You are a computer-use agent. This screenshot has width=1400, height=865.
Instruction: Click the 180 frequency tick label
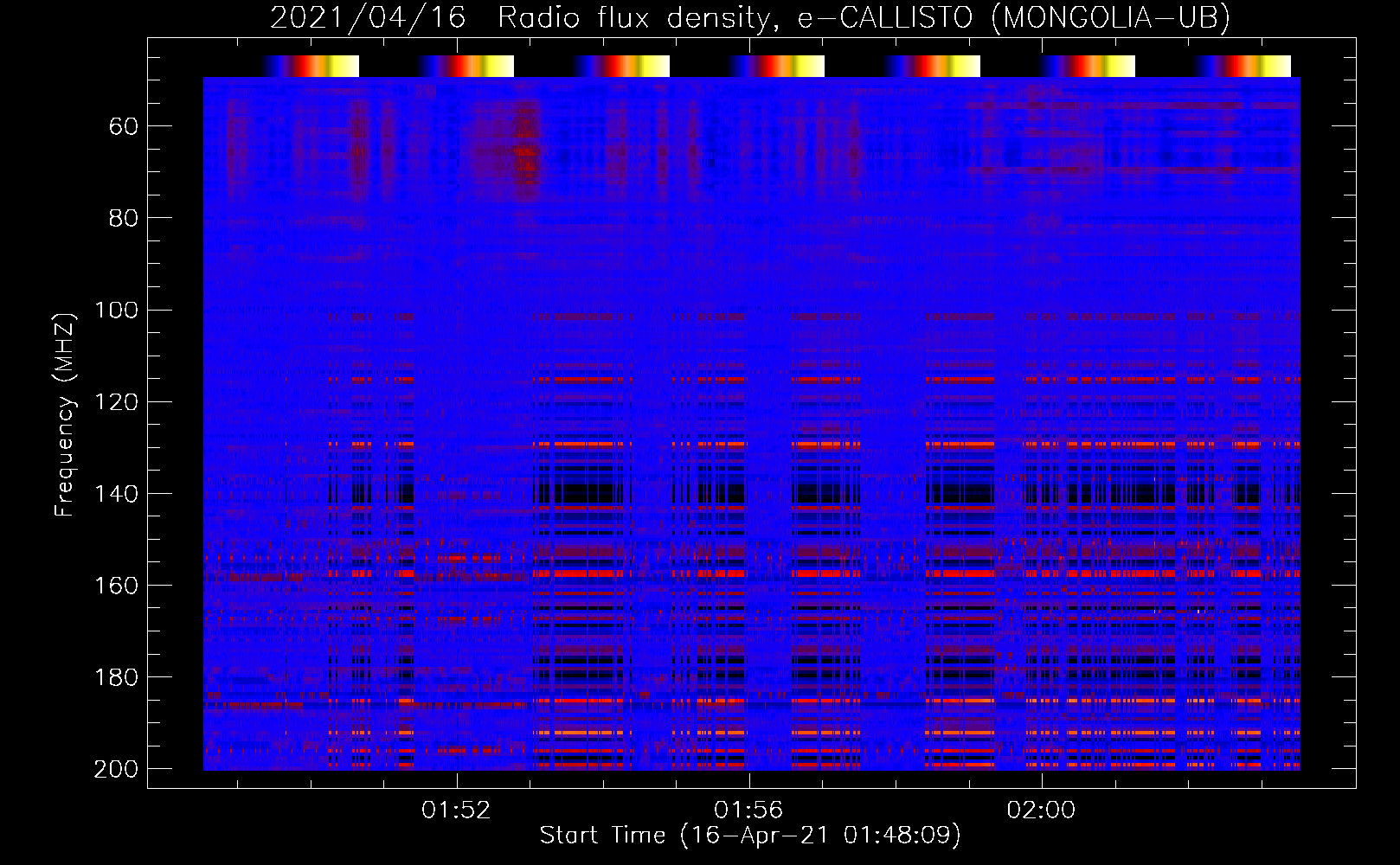coord(116,677)
